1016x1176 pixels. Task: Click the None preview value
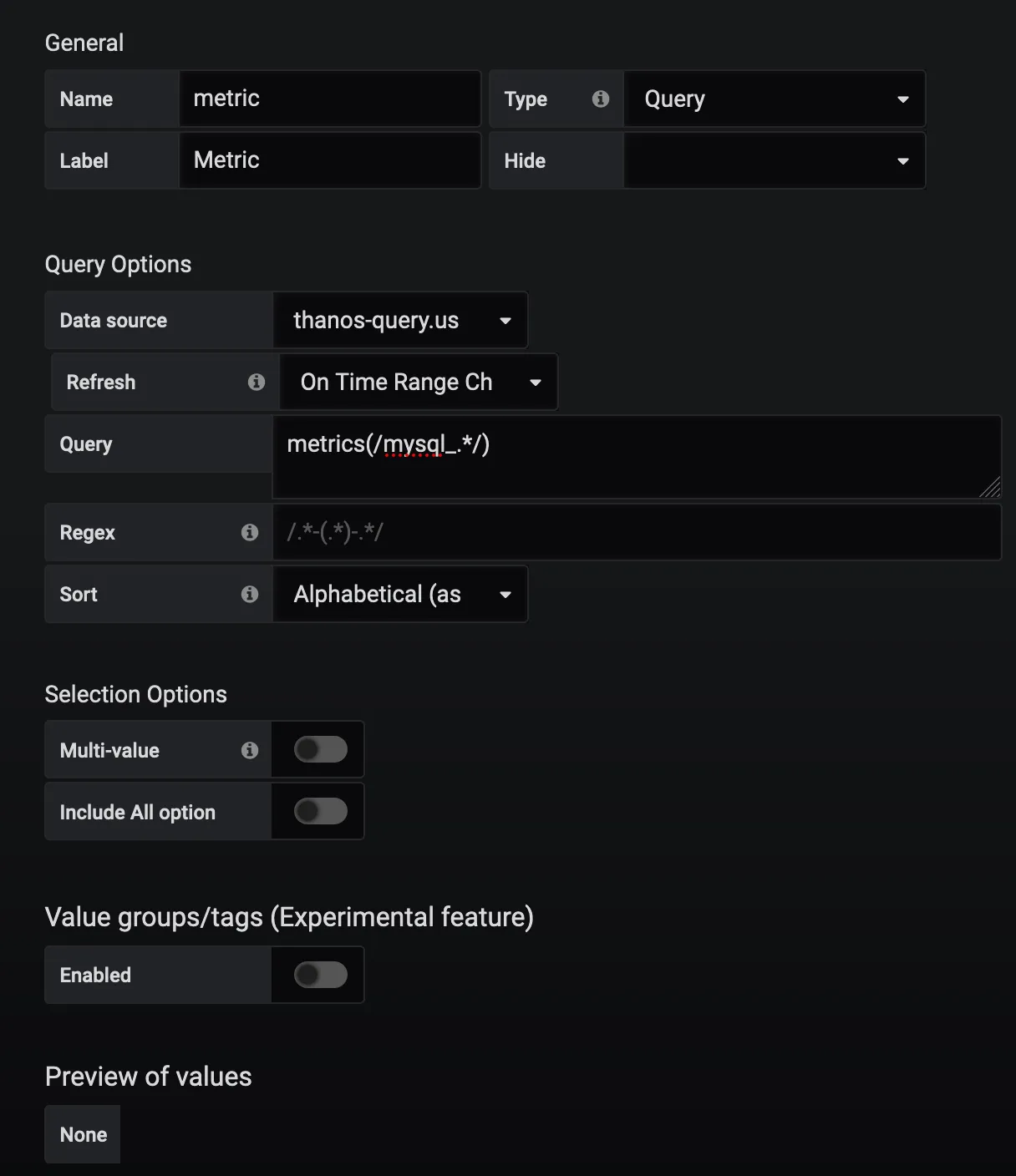[x=83, y=1134]
